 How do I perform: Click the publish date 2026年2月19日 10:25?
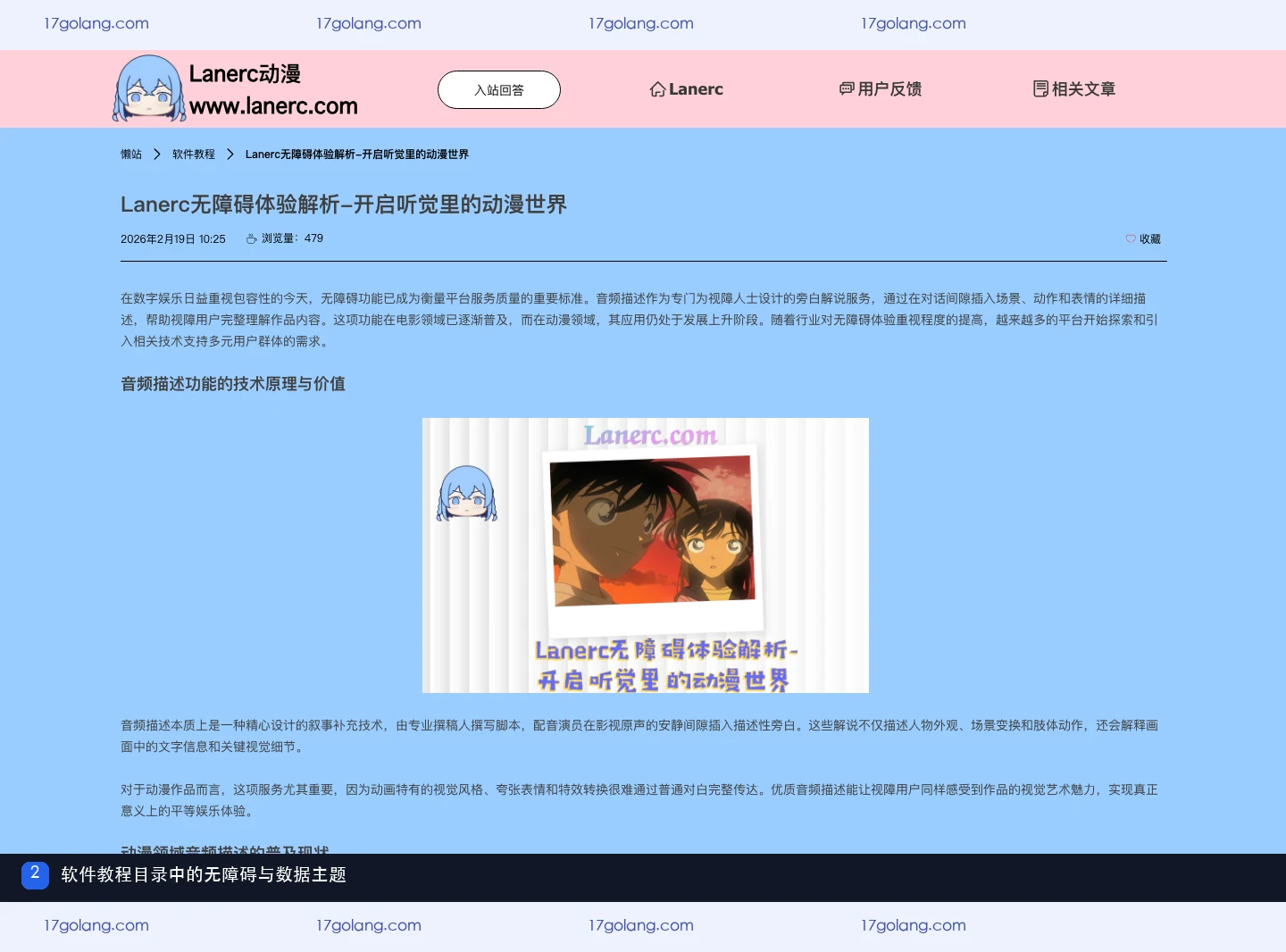click(173, 239)
